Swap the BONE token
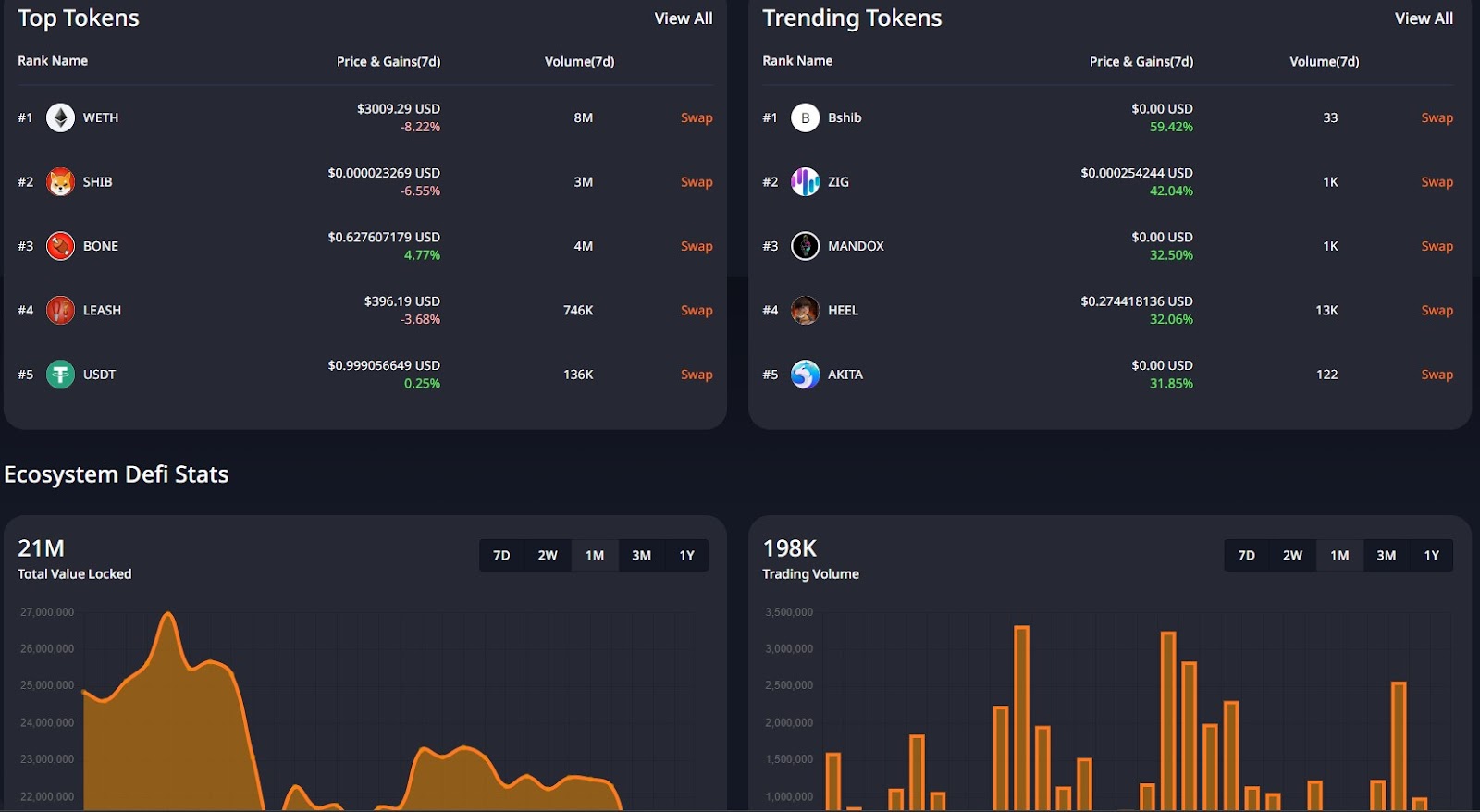 tap(697, 246)
